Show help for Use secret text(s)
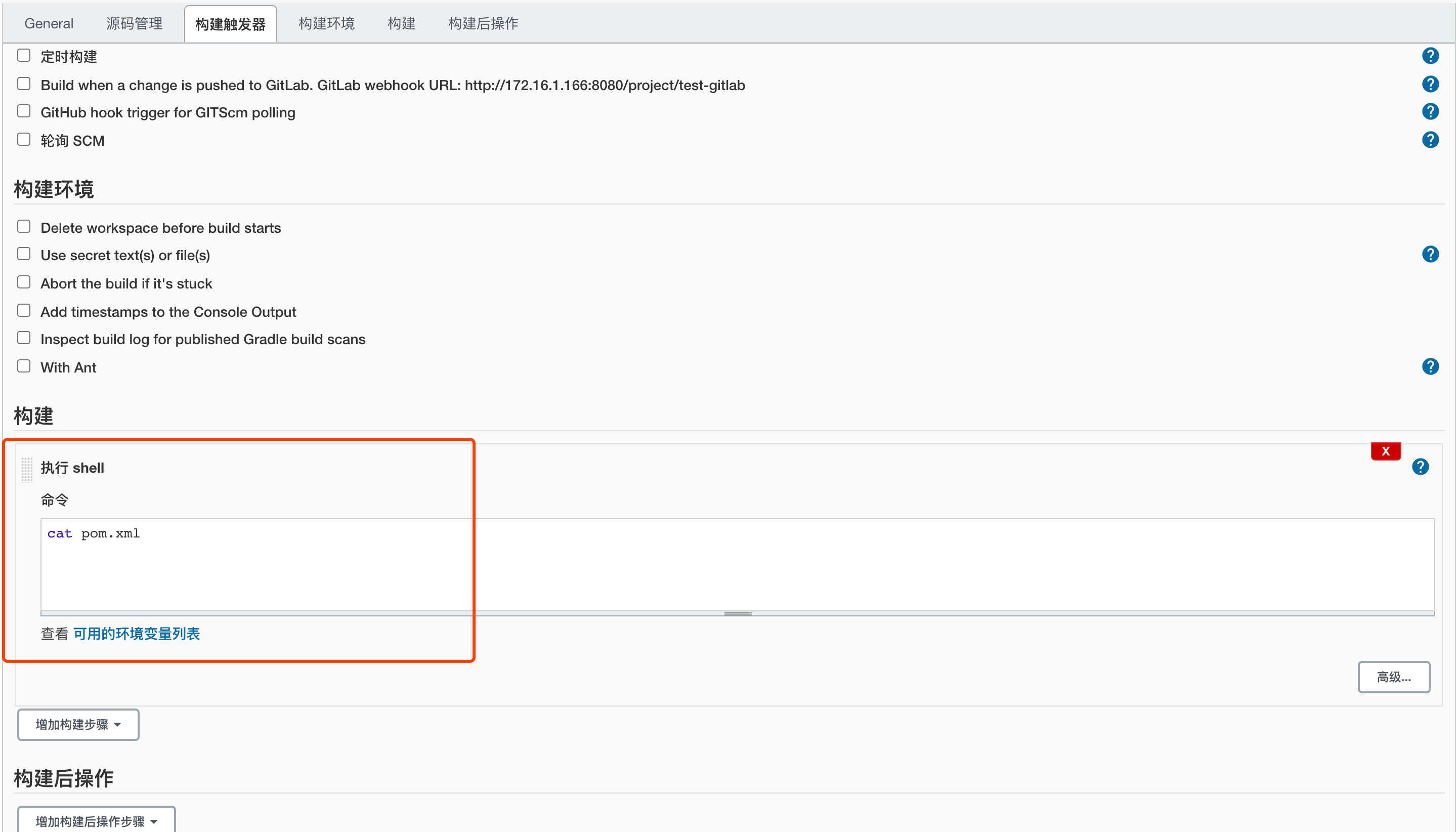The width and height of the screenshot is (1456, 832). click(1430, 254)
